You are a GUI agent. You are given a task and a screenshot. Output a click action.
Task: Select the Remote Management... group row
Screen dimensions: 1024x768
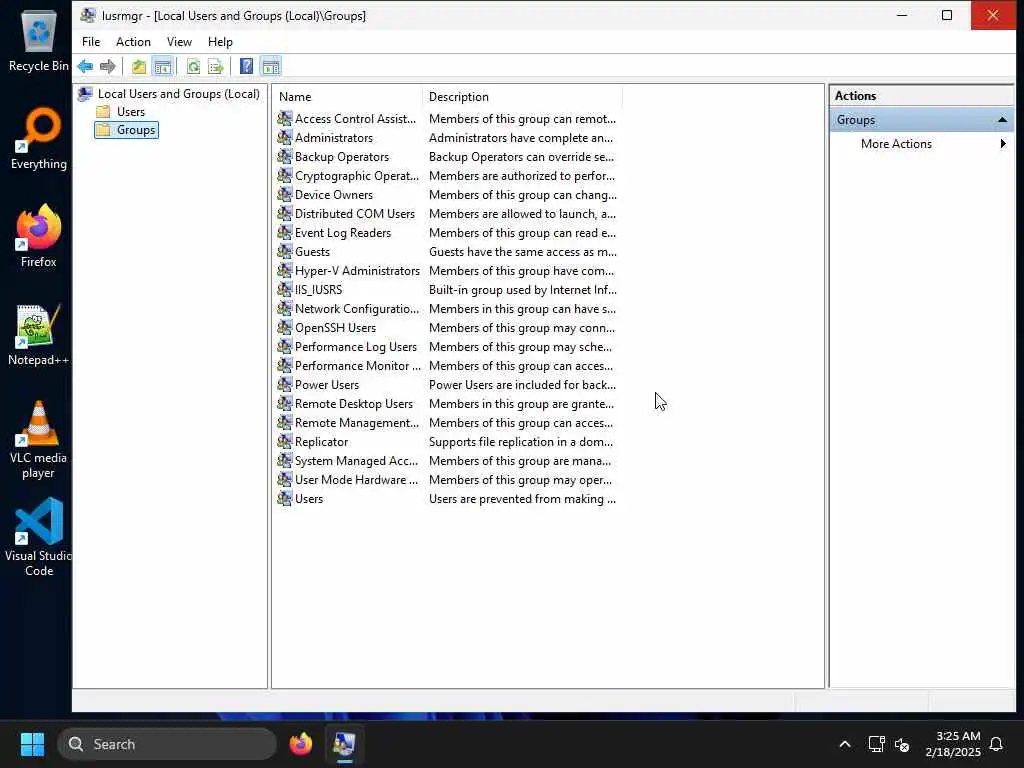(447, 422)
